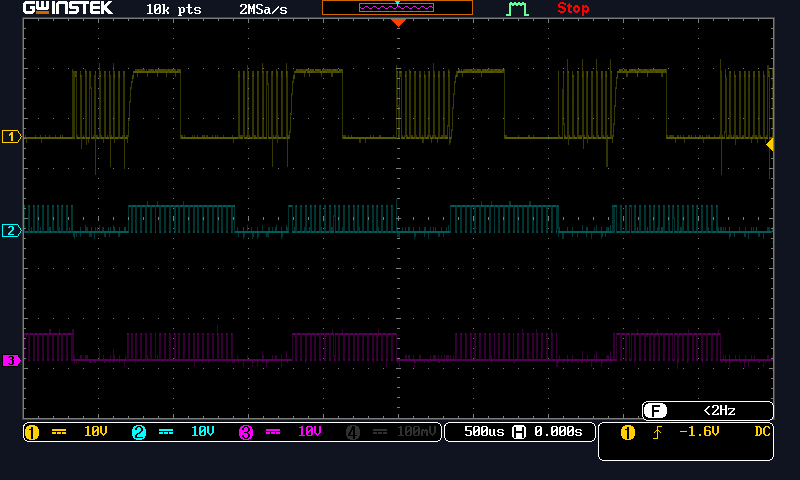Click the 0.000s horizontal delay value

point(558,432)
